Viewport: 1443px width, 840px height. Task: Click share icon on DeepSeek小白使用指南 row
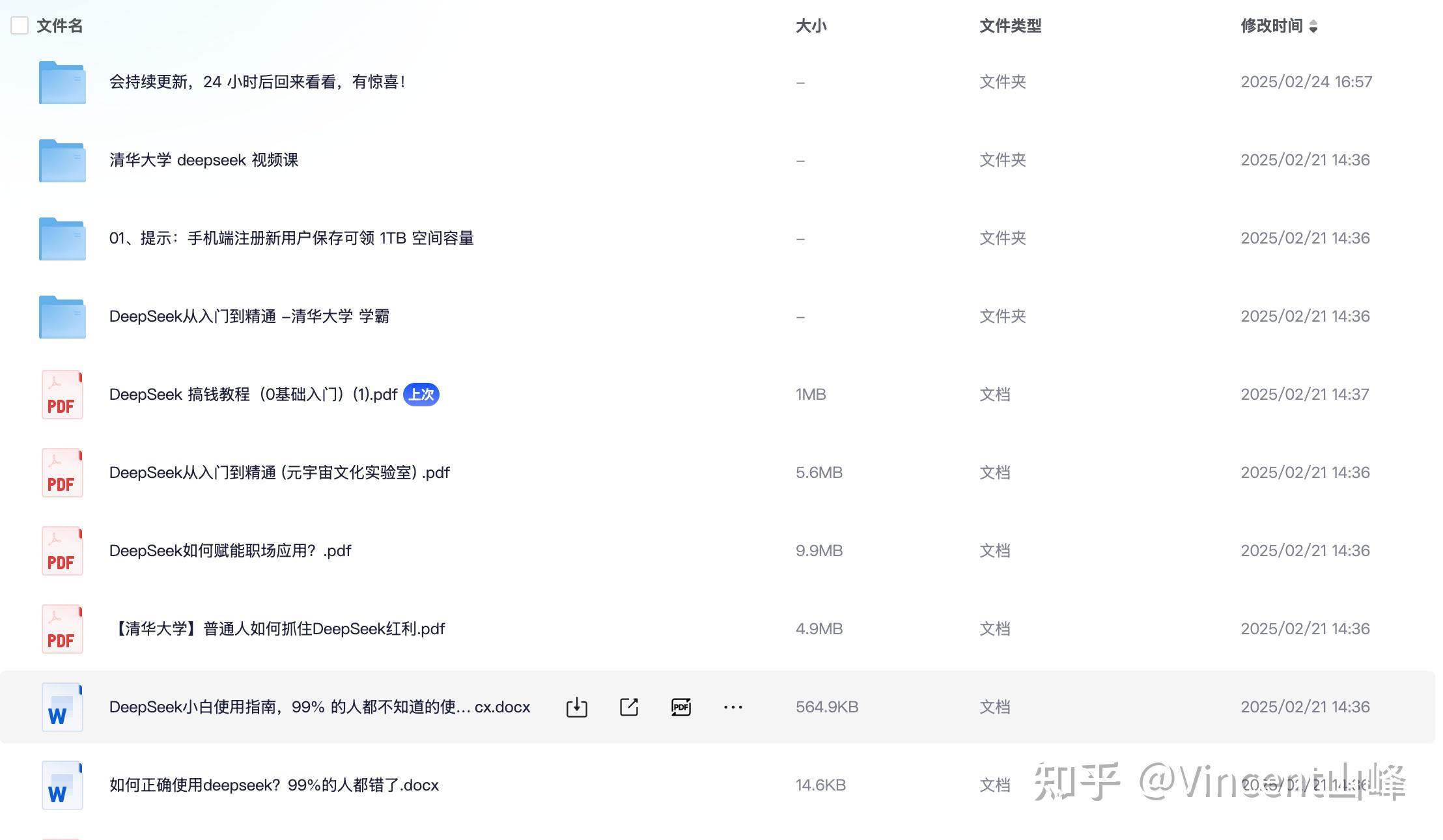628,707
